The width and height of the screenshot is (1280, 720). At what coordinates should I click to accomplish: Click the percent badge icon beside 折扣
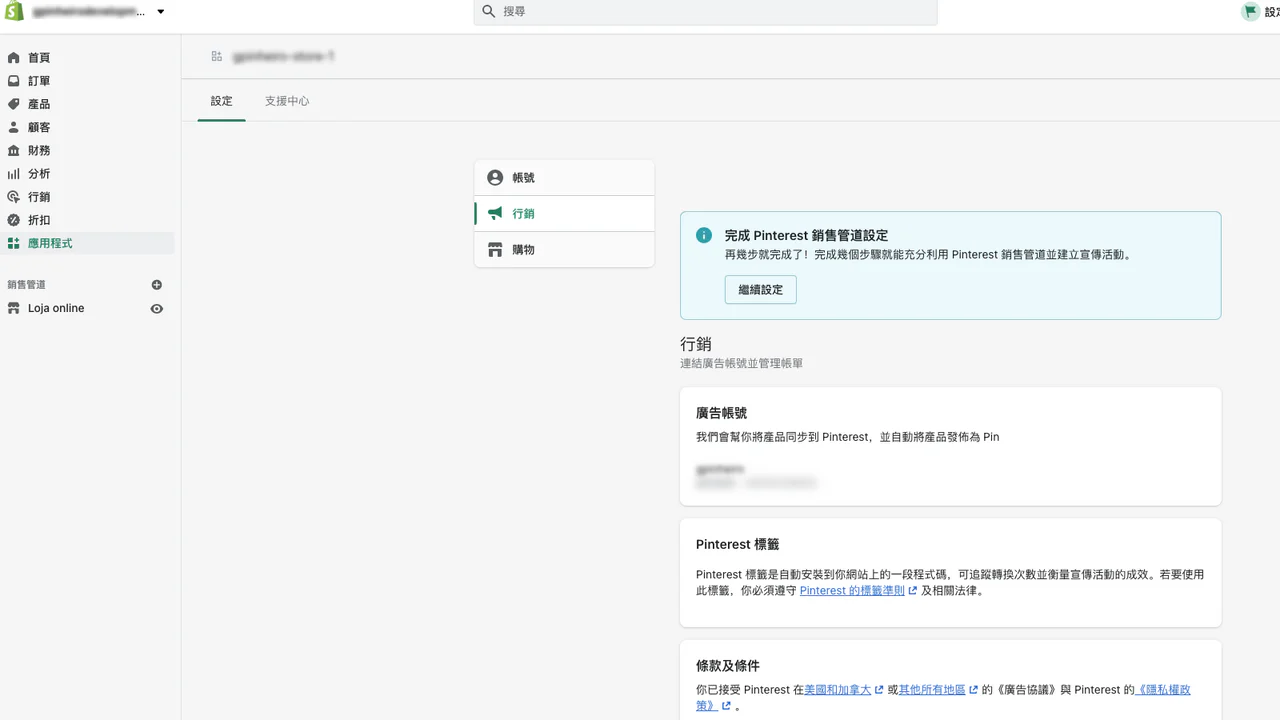pyautogui.click(x=13, y=220)
